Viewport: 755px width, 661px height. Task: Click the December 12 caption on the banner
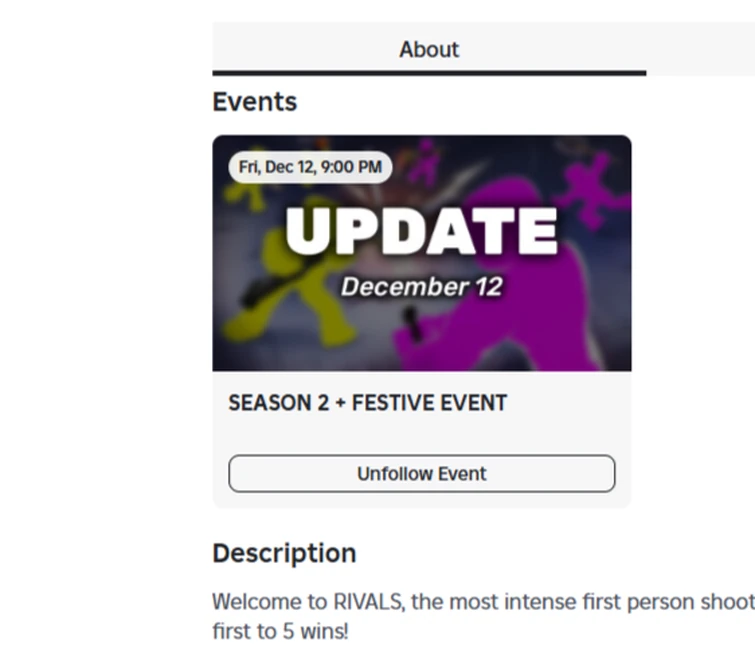(421, 287)
